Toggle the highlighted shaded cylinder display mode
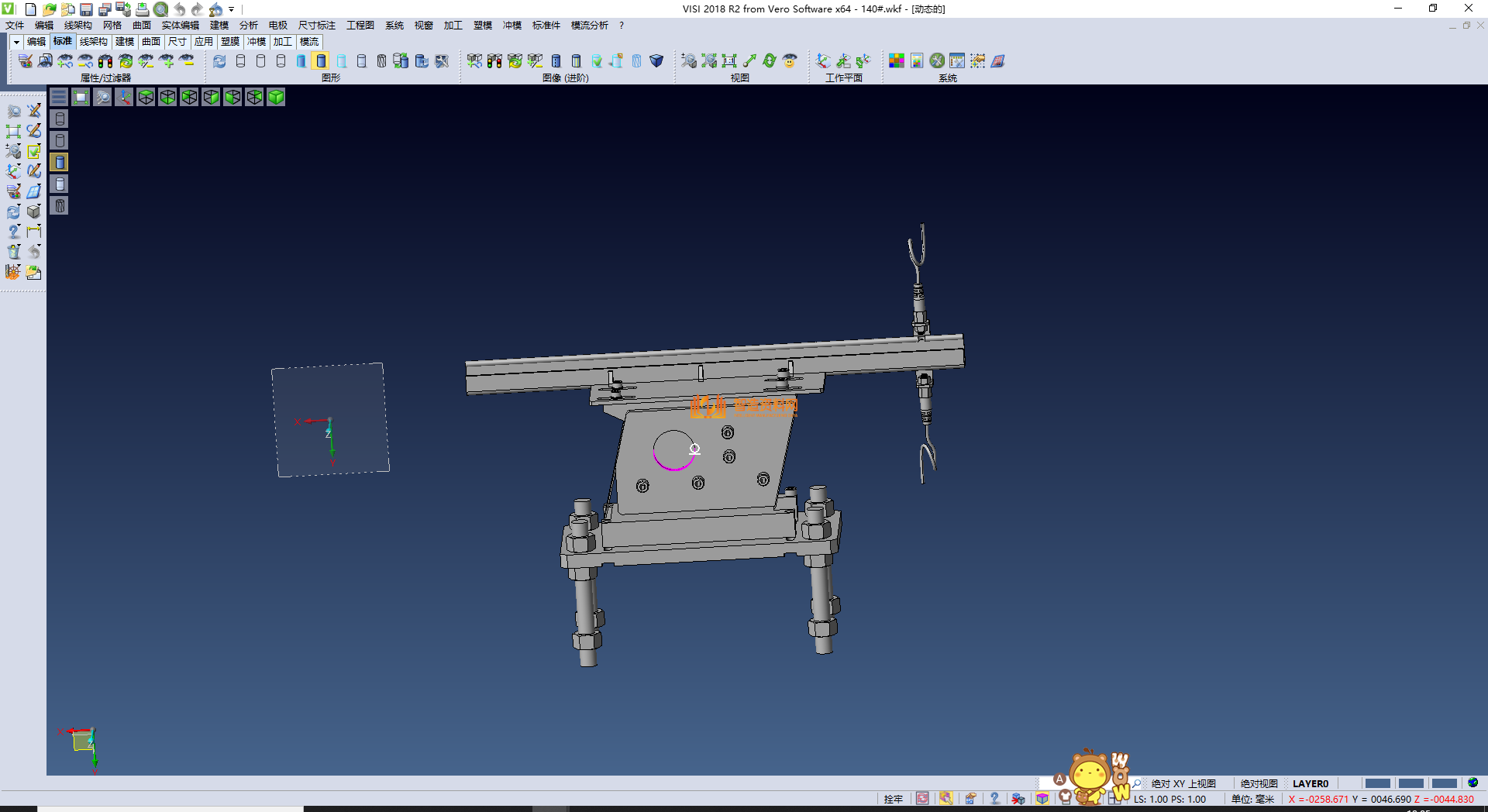Viewport: 1488px width, 812px height. pos(322,61)
